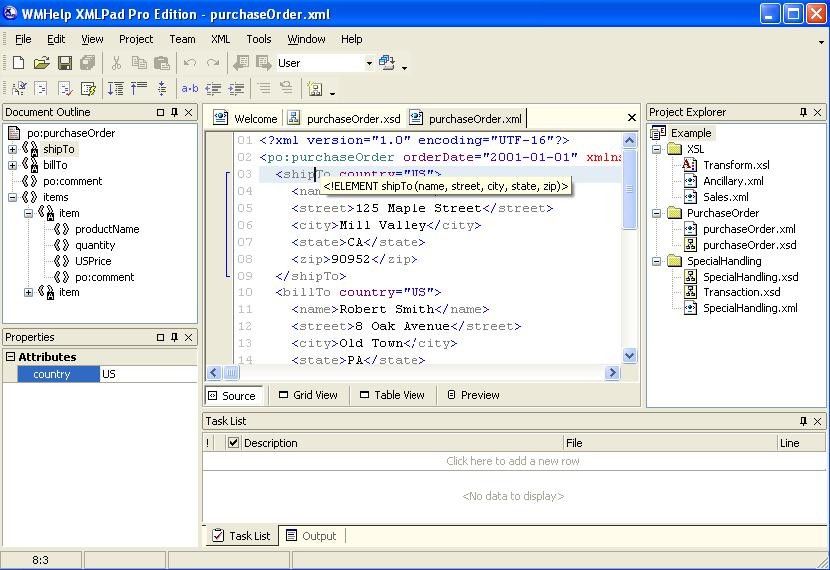The height and width of the screenshot is (570, 830).
Task: Click the country attribute value field US
Action: (148, 374)
